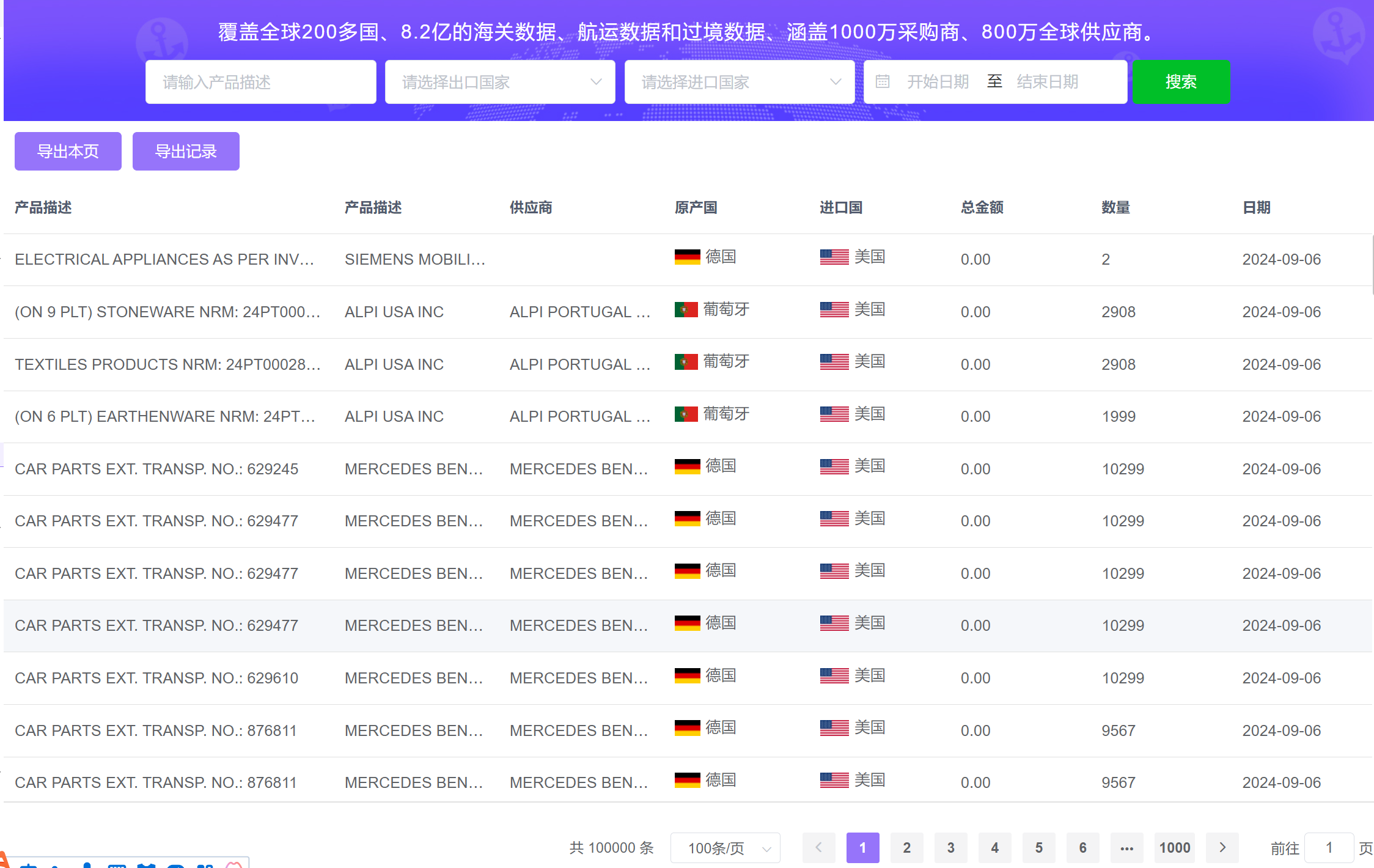Image resolution: width=1374 pixels, height=868 pixels.
Task: Click the US flag in EARTHENWARE row
Action: tap(834, 414)
